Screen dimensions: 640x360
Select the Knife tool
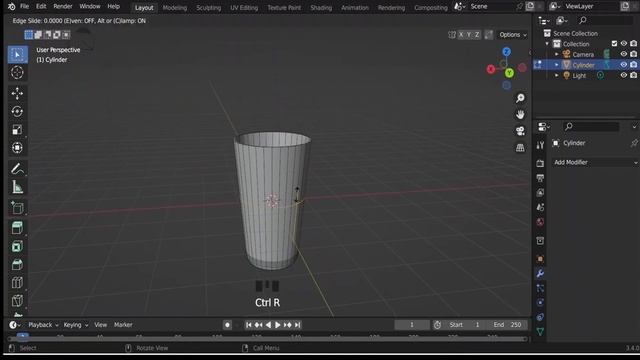pos(17,301)
